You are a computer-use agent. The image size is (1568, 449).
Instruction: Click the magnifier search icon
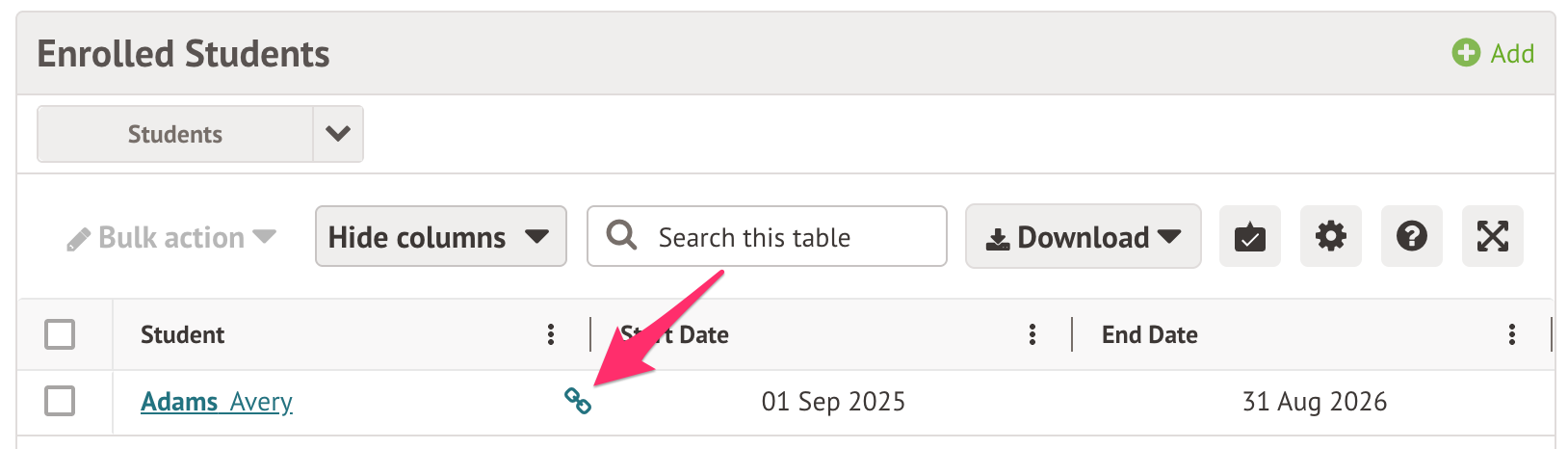tap(622, 235)
